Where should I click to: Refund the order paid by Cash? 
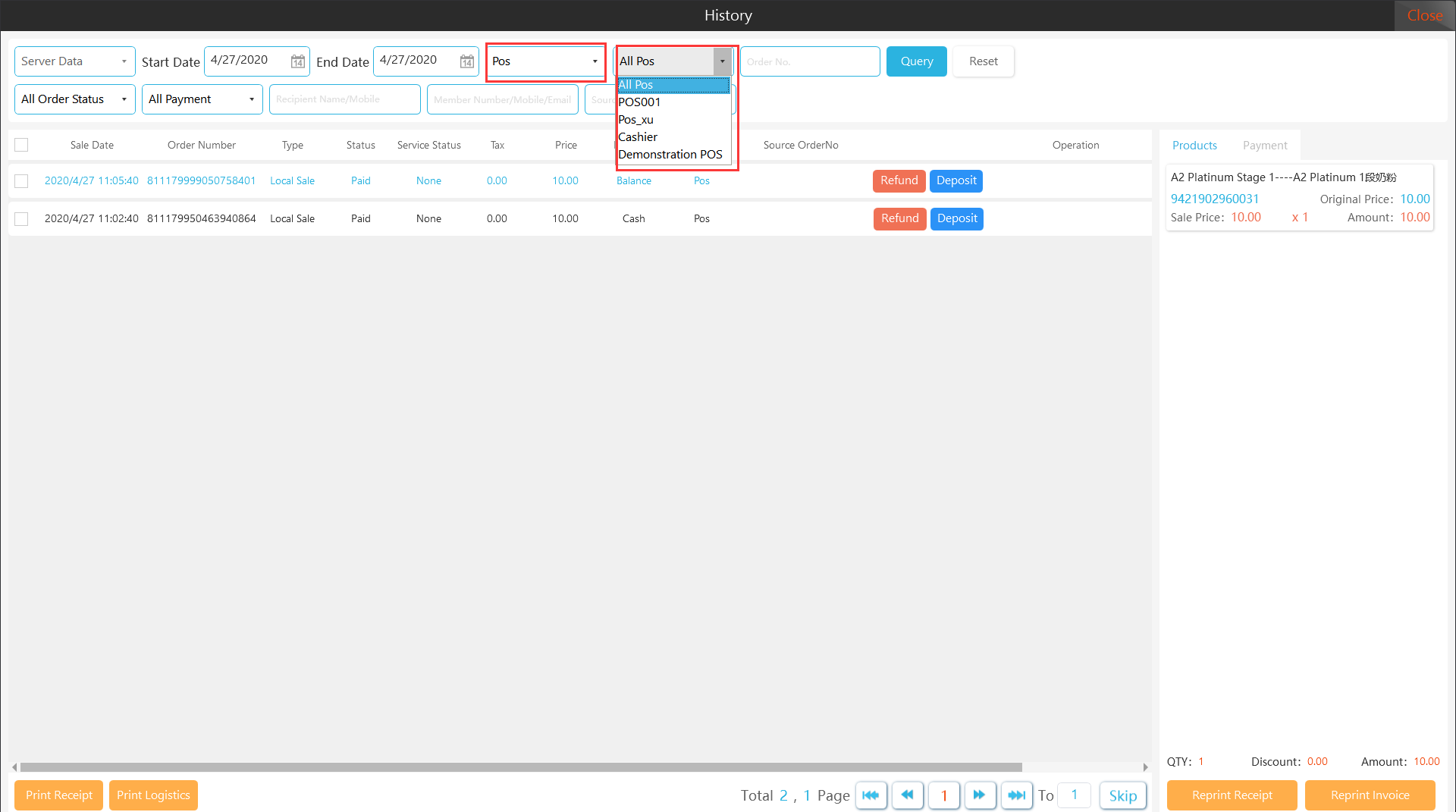[899, 218]
